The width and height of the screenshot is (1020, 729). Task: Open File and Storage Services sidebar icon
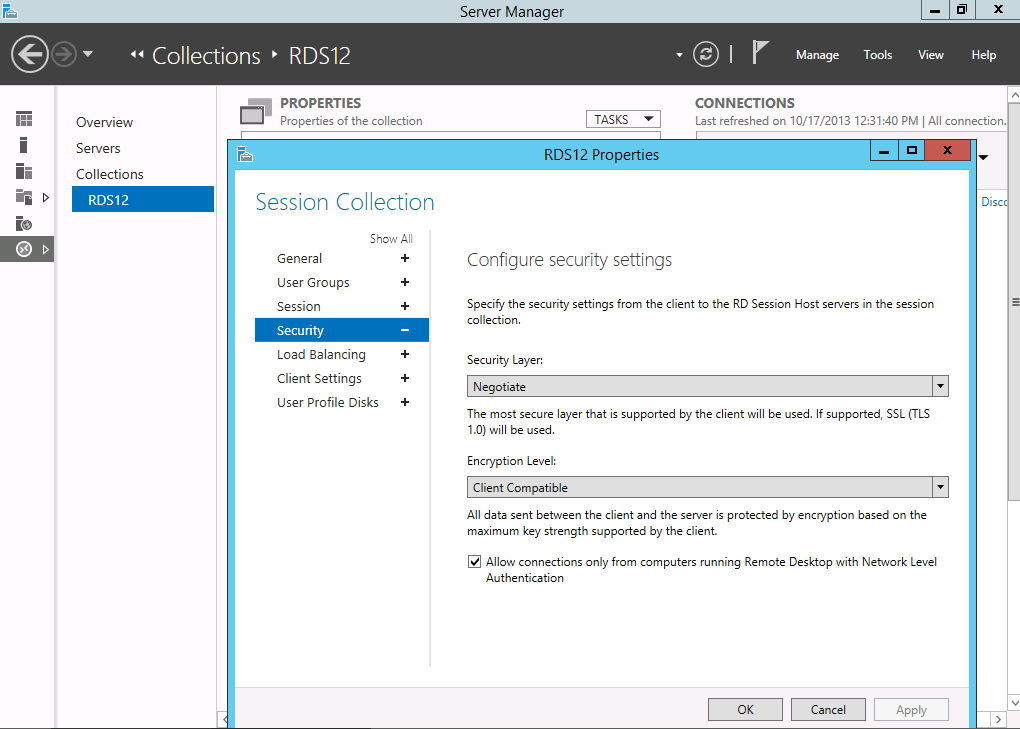(x=24, y=197)
